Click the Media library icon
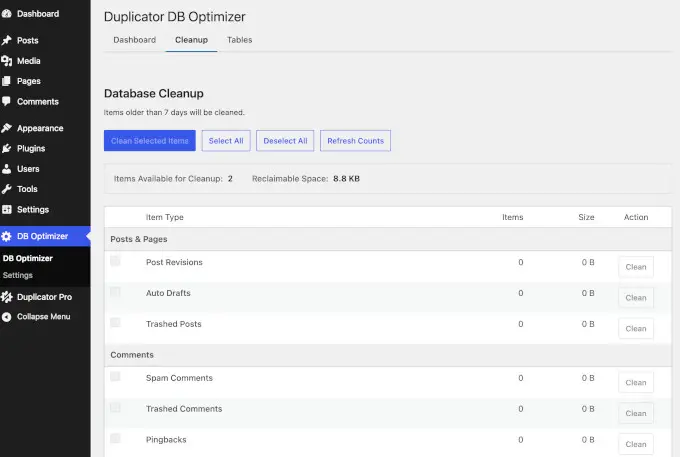Screen dimensions: 680x457 tap(6, 61)
